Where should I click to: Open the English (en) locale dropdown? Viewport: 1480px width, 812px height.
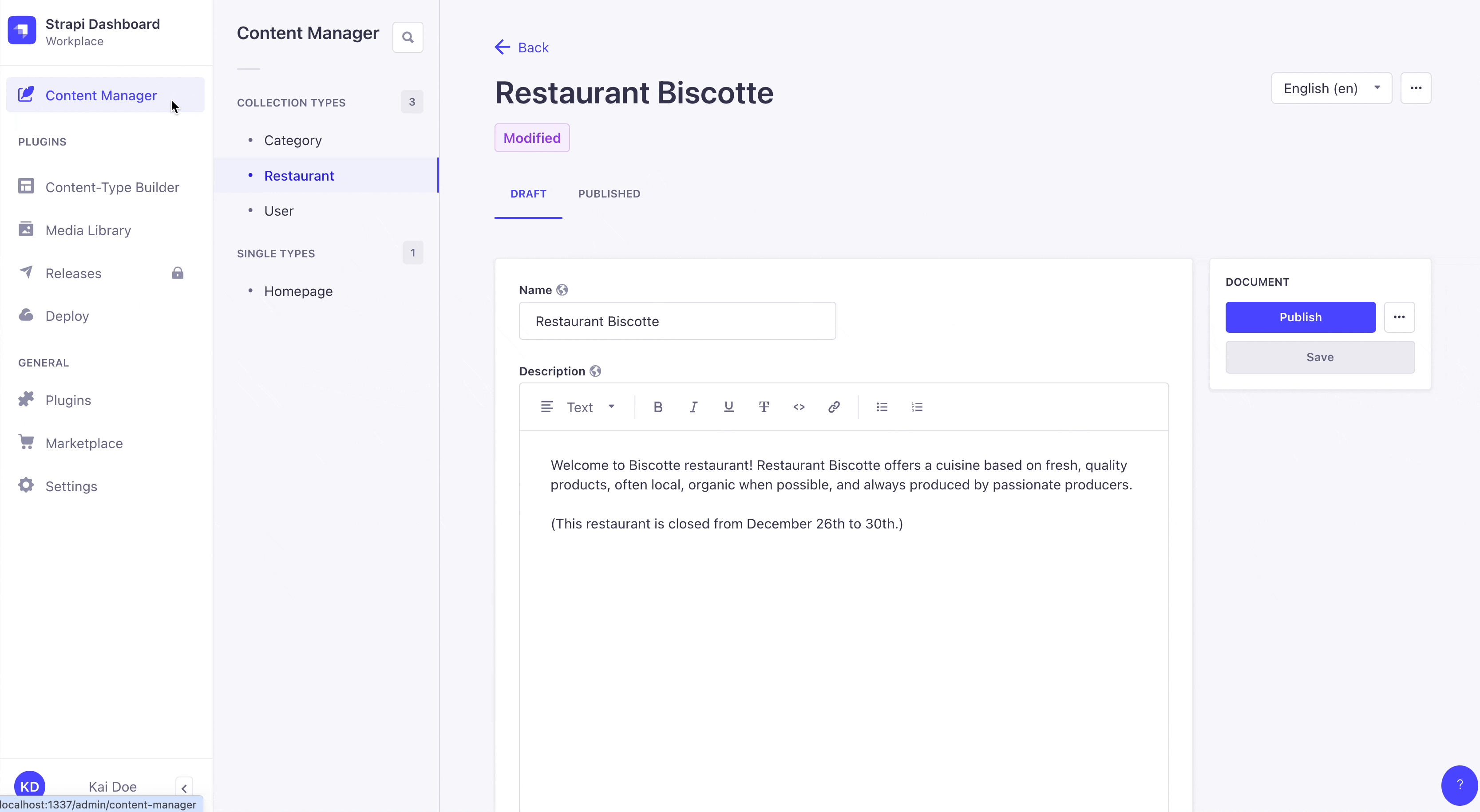[x=1331, y=88]
